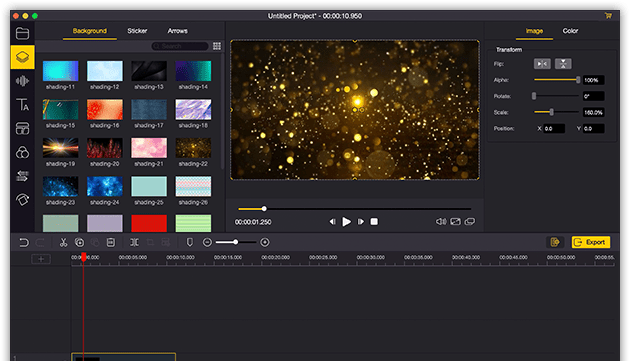This screenshot has height=361, width=630.
Task: Select the shading-26 background thumbnail
Action: click(x=193, y=187)
